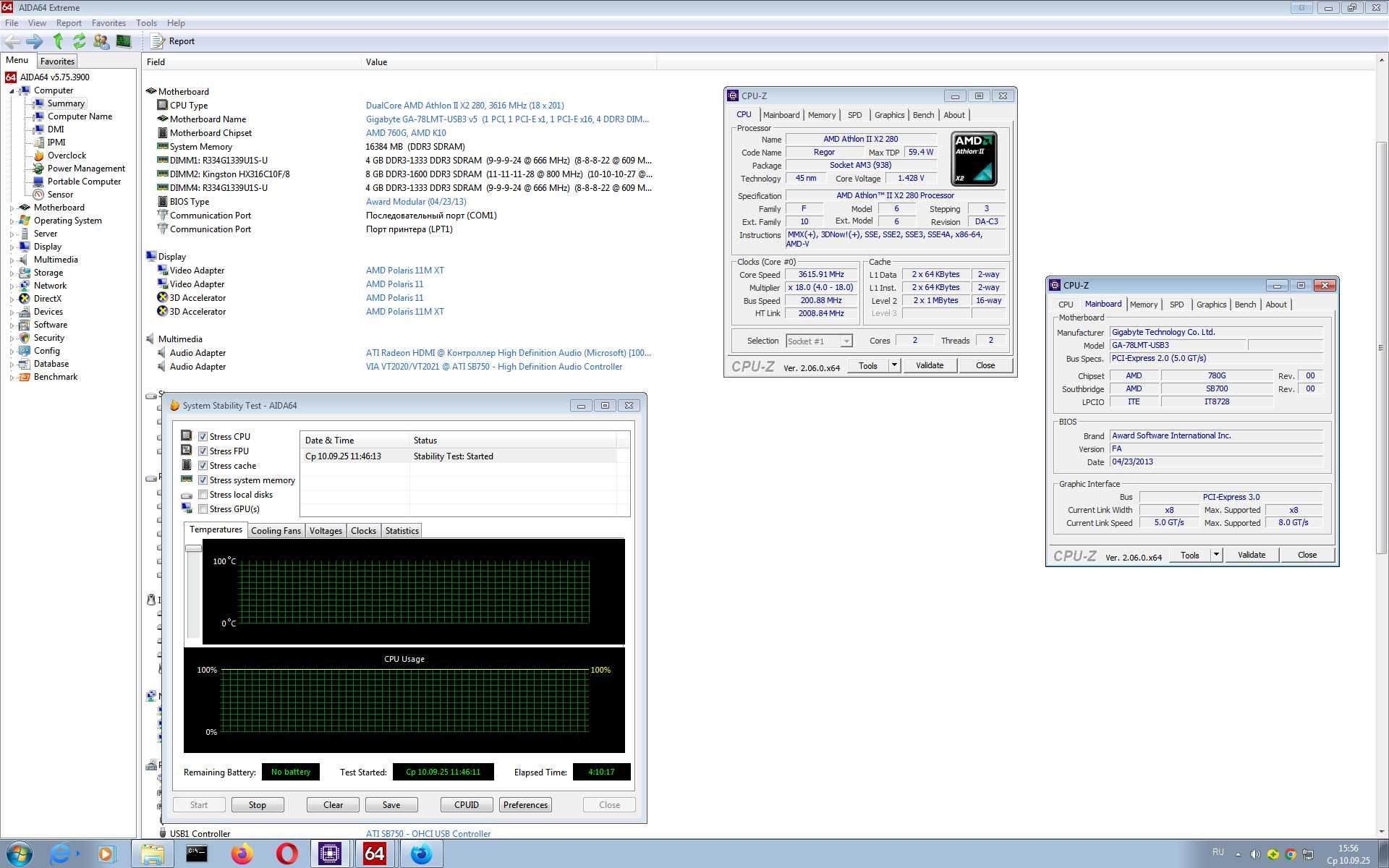Click the Field column header
This screenshot has width=1389, height=868.
251,62
